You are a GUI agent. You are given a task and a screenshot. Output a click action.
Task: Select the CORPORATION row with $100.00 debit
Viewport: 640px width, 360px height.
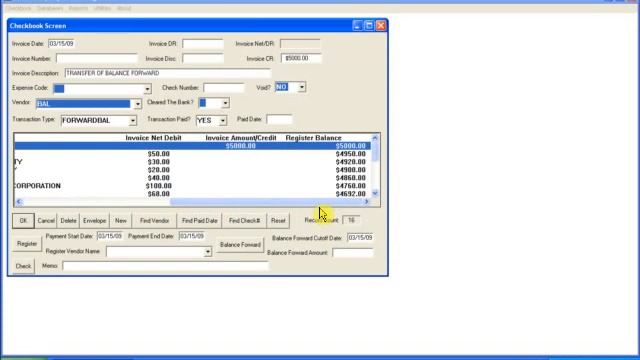(x=193, y=186)
